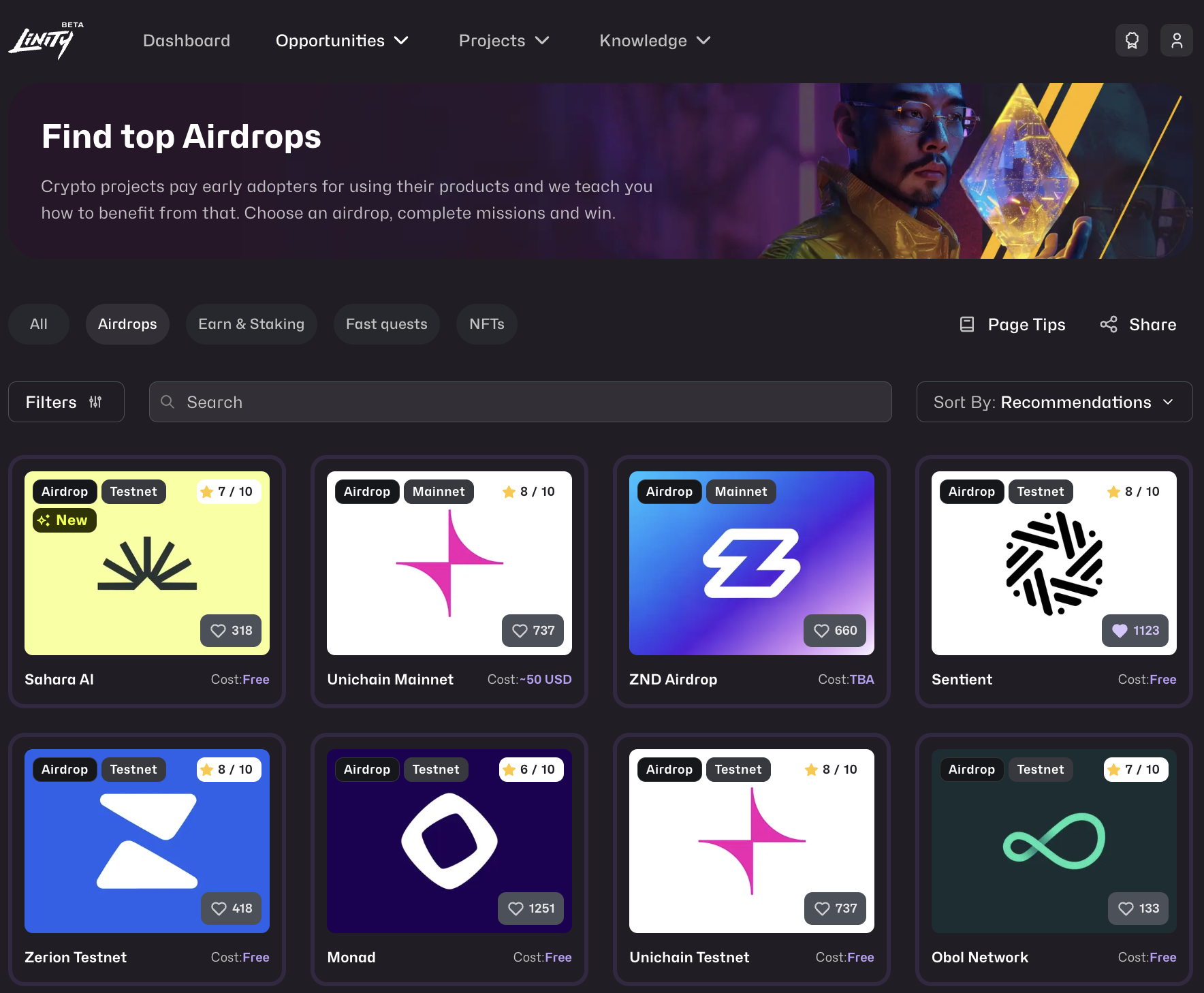Expand the Opportunities menu
Screen dimensions: 1204x993
(342, 41)
